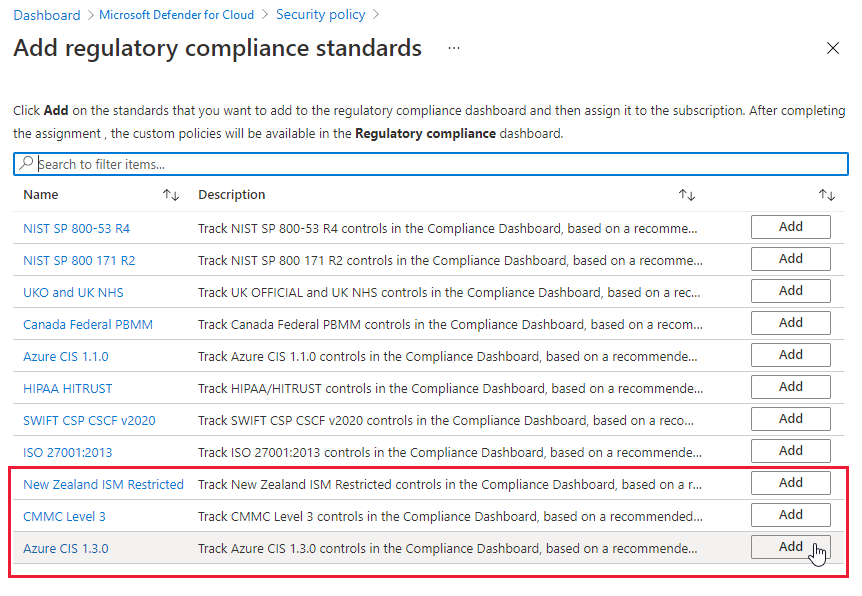The height and width of the screenshot is (596, 862).
Task: Open NIST SP 800 171 R2 link
Action: (79, 261)
